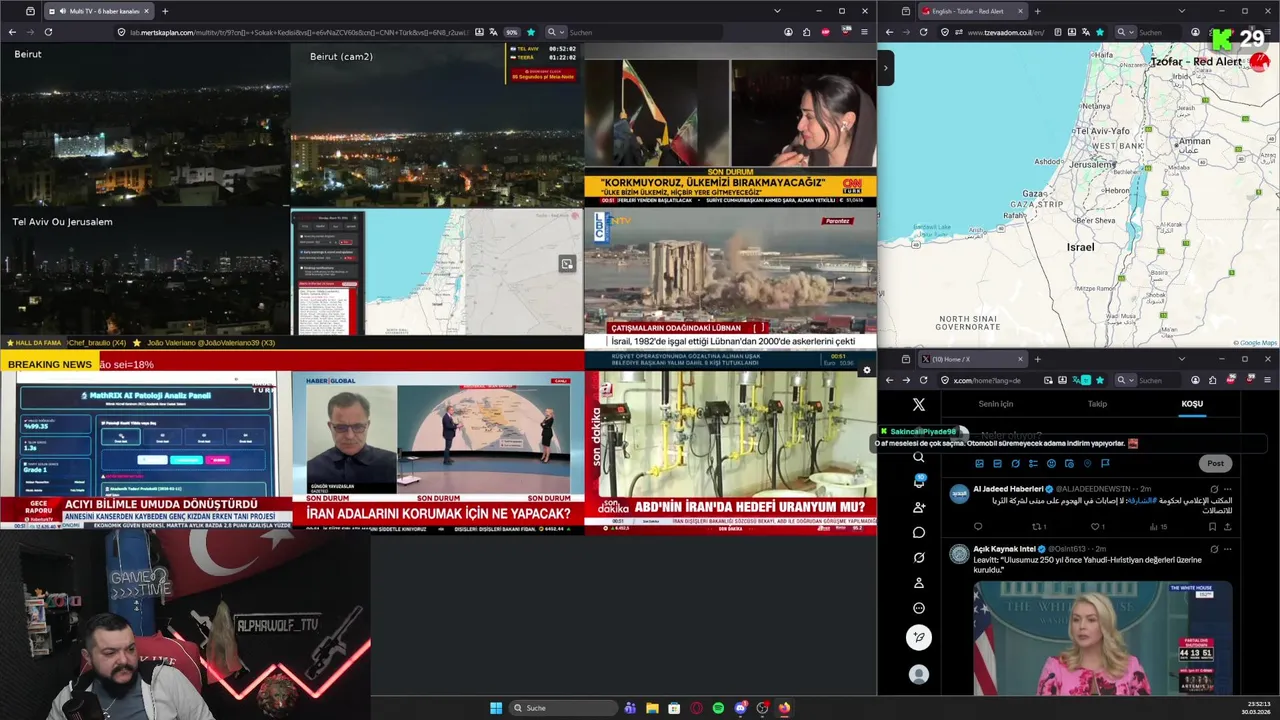Switch to Senin için tab on X
The height and width of the screenshot is (720, 1280).
[996, 404]
